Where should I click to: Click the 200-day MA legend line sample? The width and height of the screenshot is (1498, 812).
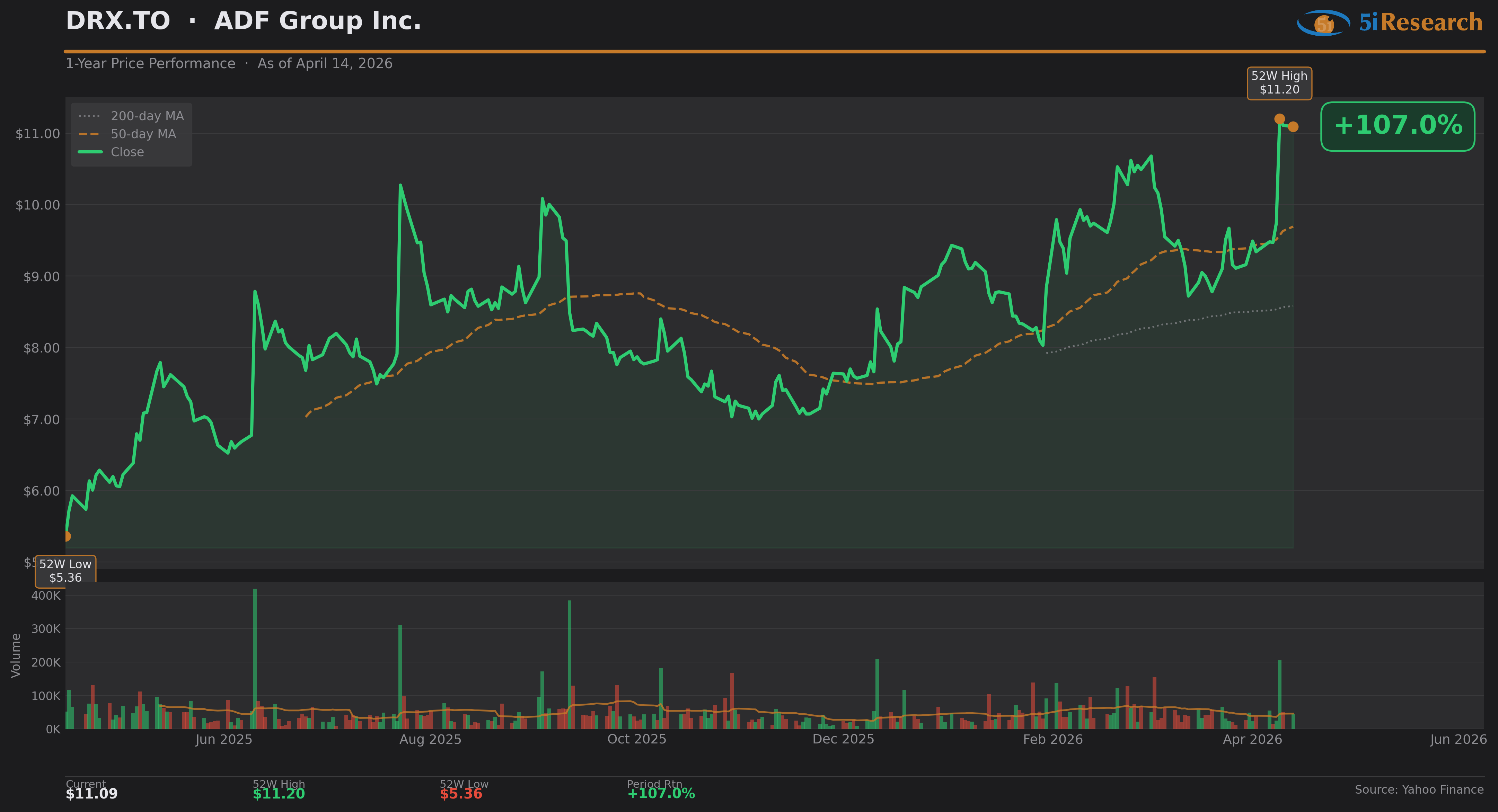pyautogui.click(x=89, y=116)
